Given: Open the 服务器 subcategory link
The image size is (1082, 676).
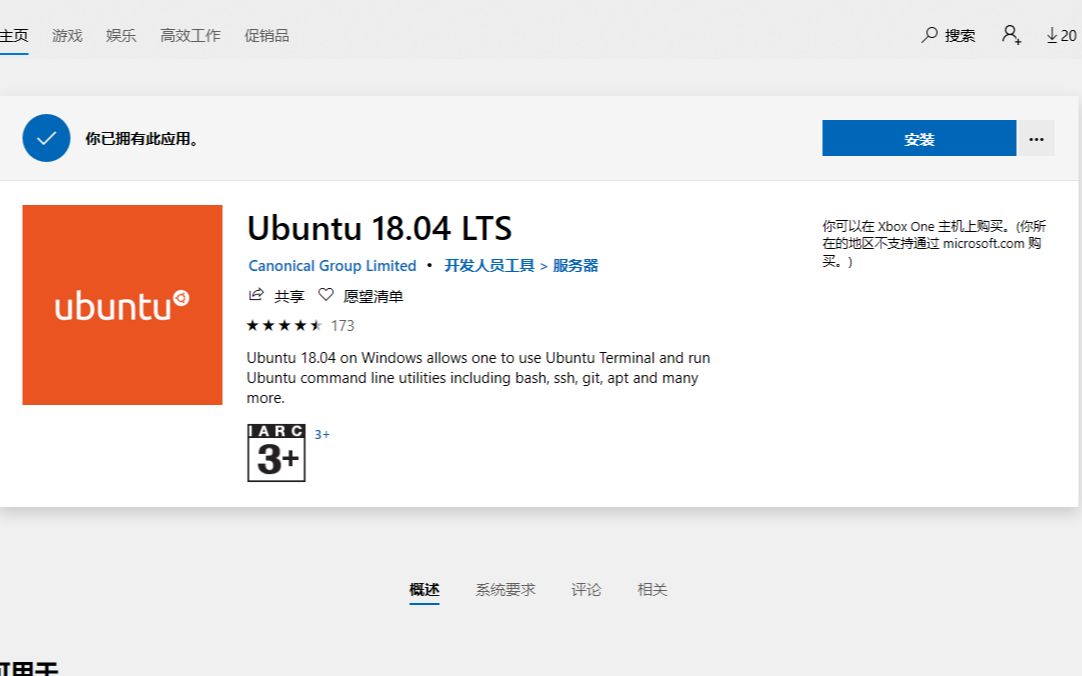Looking at the screenshot, I should tap(575, 266).
